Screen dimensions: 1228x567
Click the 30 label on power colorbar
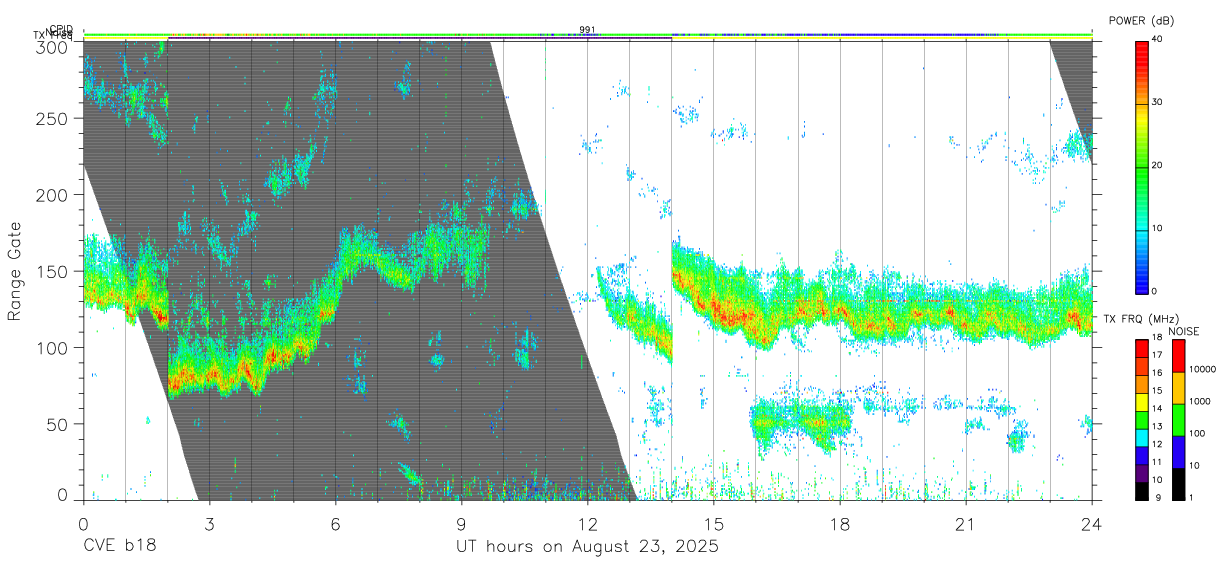(1155, 102)
